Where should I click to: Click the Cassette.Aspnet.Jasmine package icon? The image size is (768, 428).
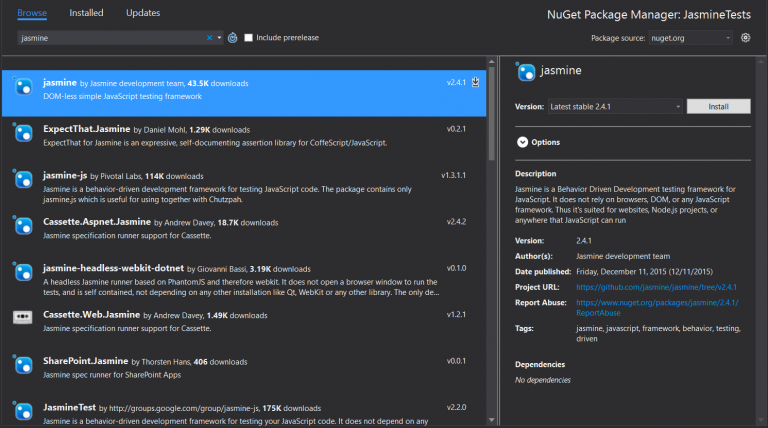click(23, 226)
